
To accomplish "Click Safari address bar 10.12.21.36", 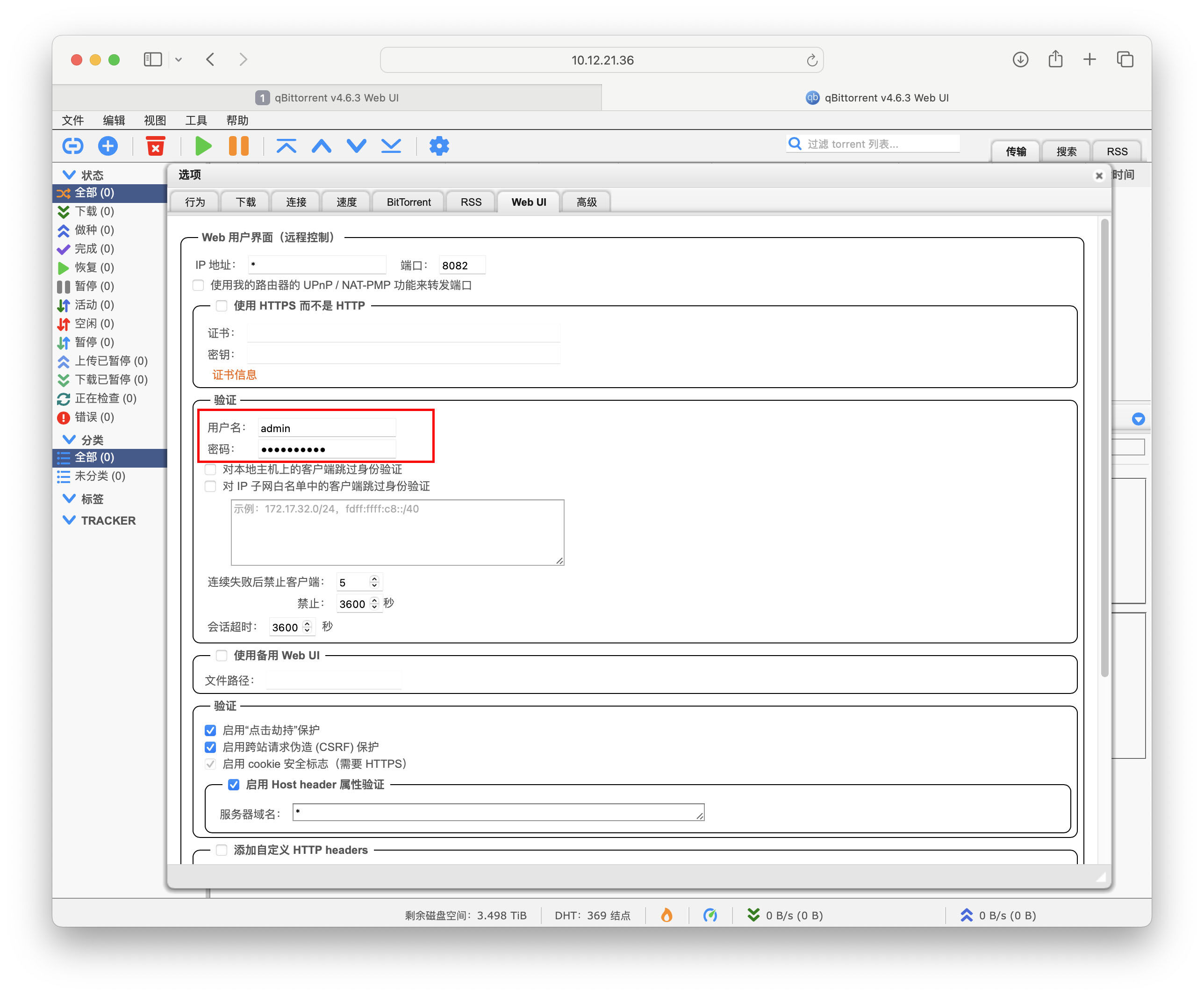I will 602,60.
